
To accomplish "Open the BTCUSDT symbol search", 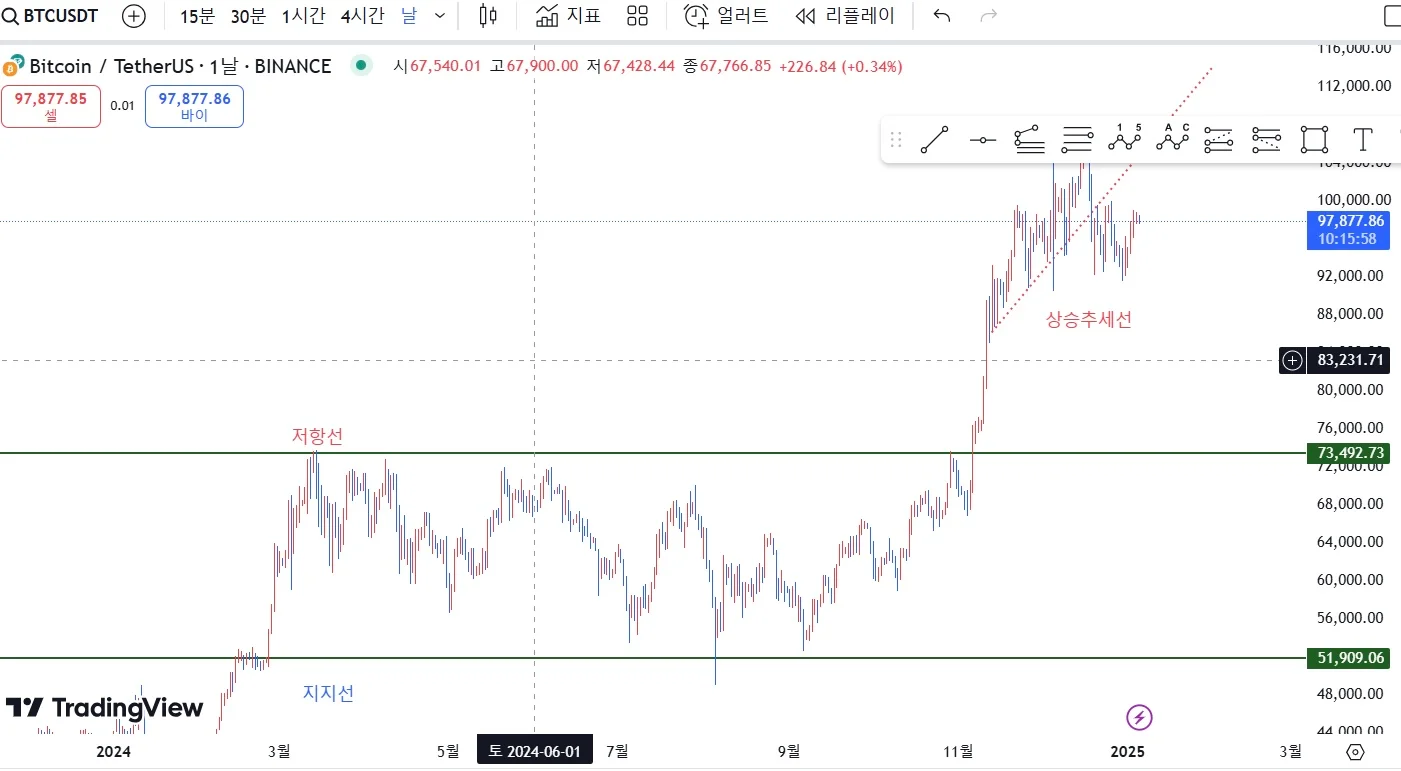I will (51, 16).
